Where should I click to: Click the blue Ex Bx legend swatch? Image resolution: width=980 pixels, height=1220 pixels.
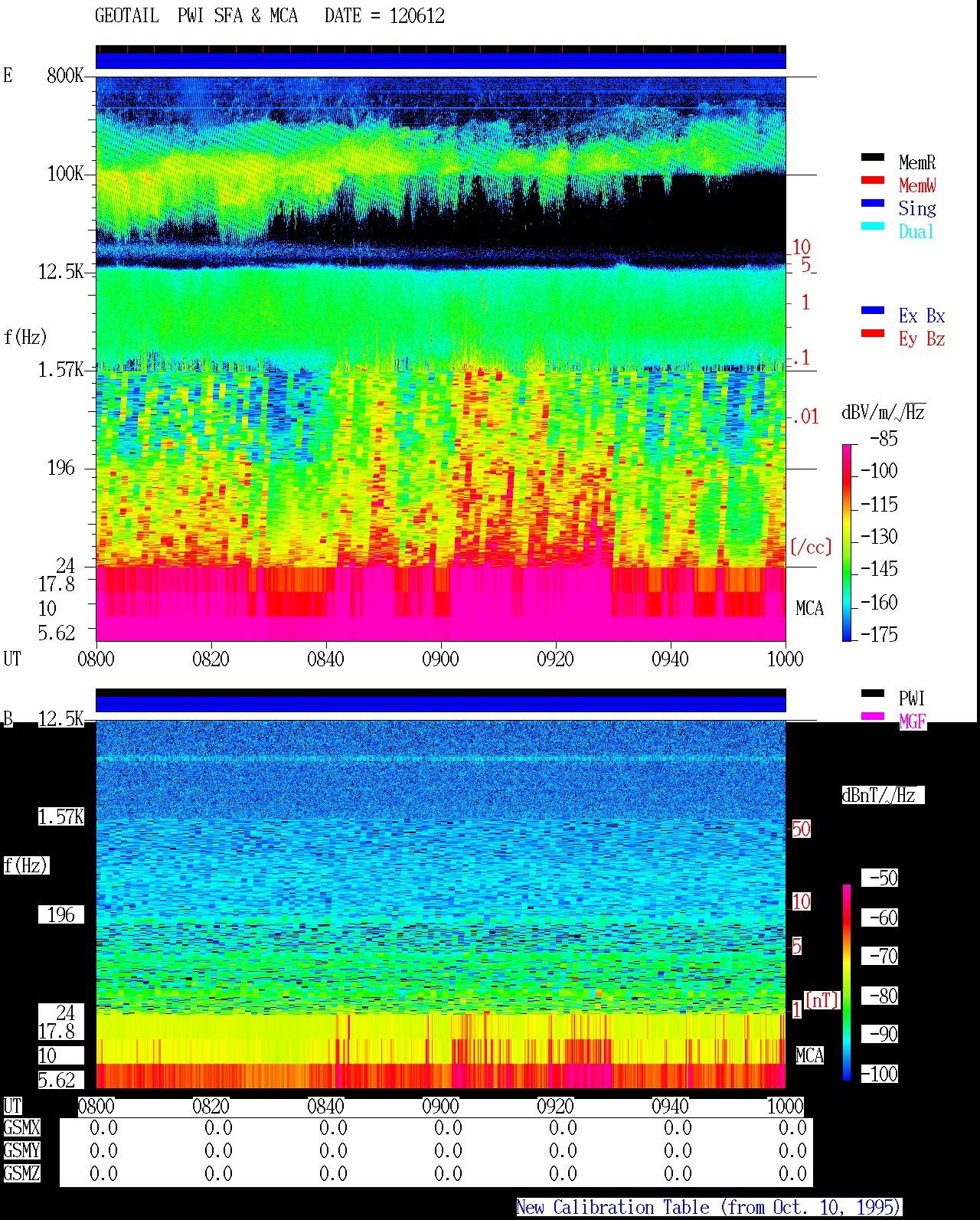[873, 311]
